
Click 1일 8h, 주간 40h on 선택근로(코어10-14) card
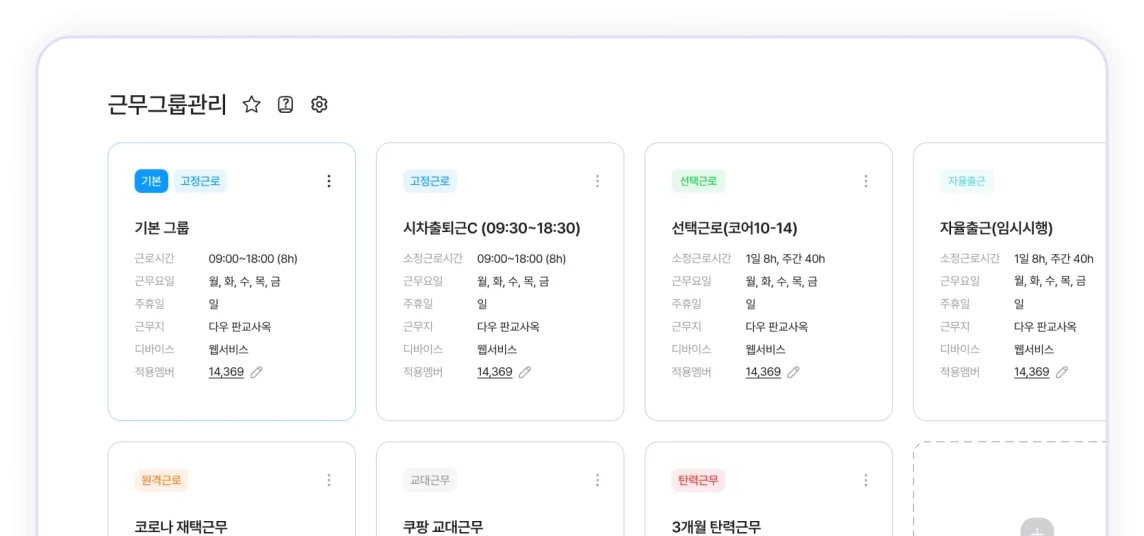(x=786, y=259)
